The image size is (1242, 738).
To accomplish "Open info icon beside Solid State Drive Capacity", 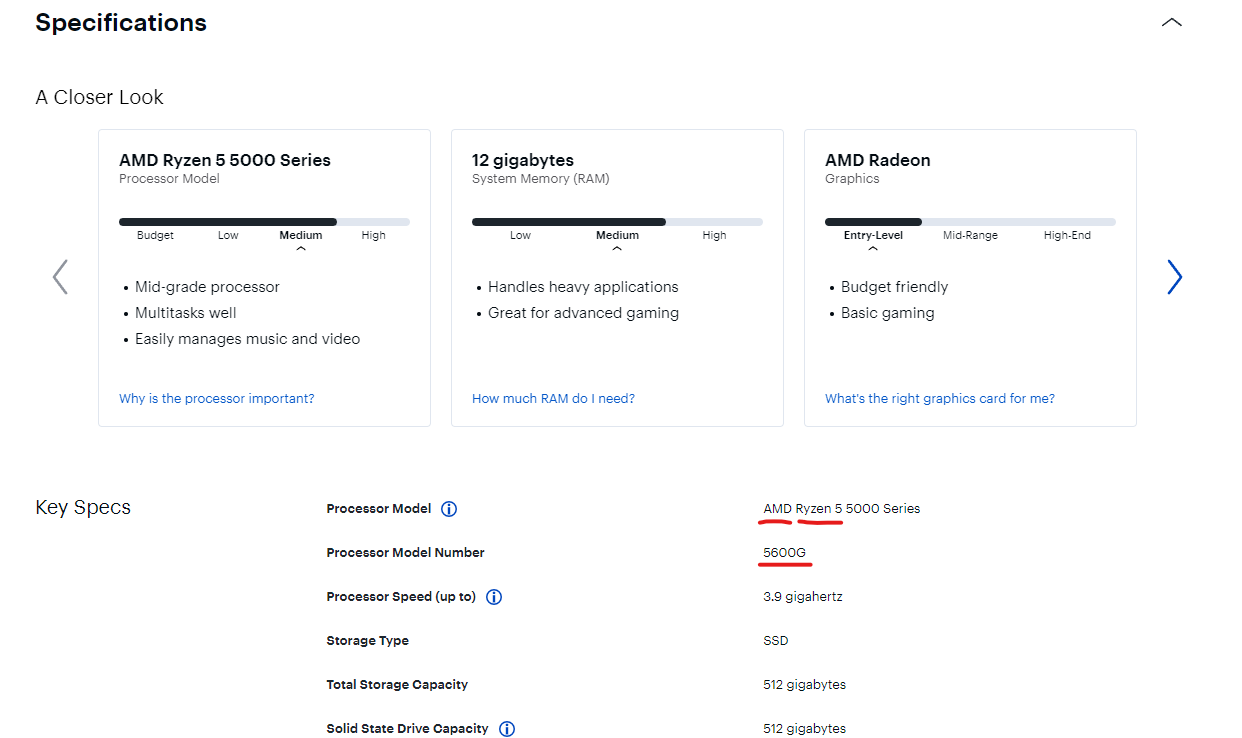I will point(507,729).
